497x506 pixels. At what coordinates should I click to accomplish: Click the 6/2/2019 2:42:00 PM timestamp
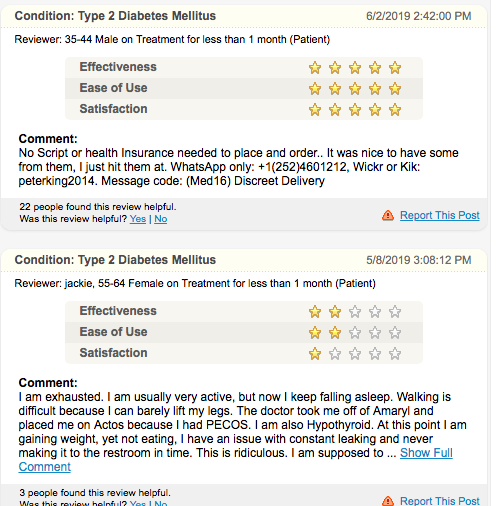coord(419,16)
